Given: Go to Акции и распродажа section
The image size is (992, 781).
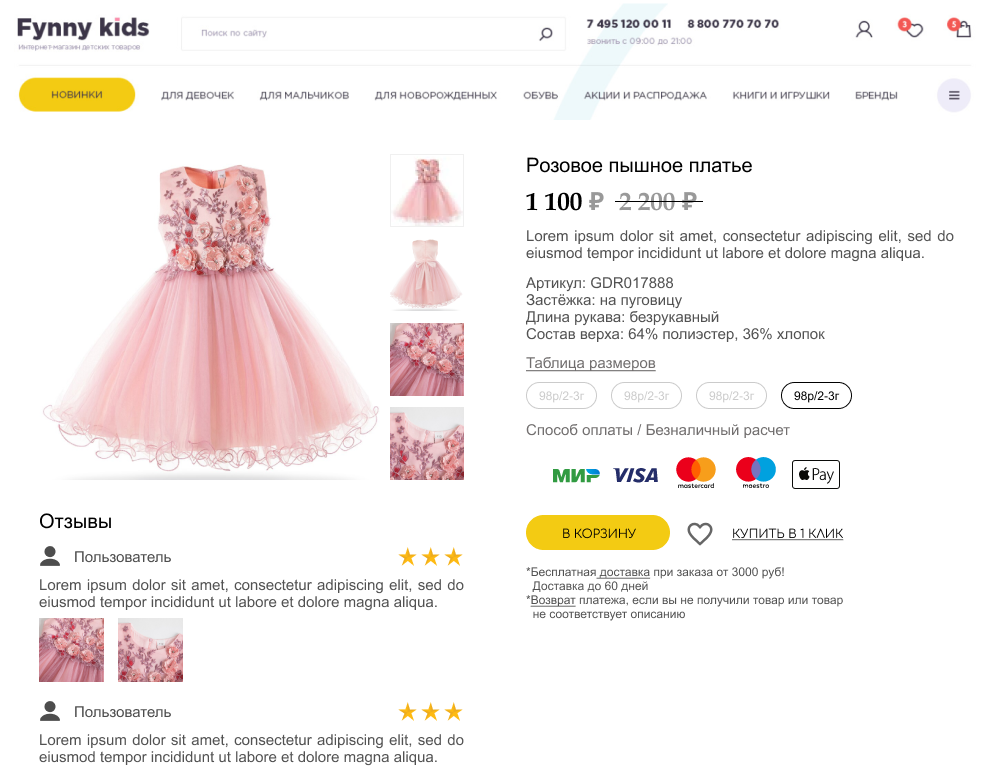Looking at the screenshot, I should tap(645, 95).
